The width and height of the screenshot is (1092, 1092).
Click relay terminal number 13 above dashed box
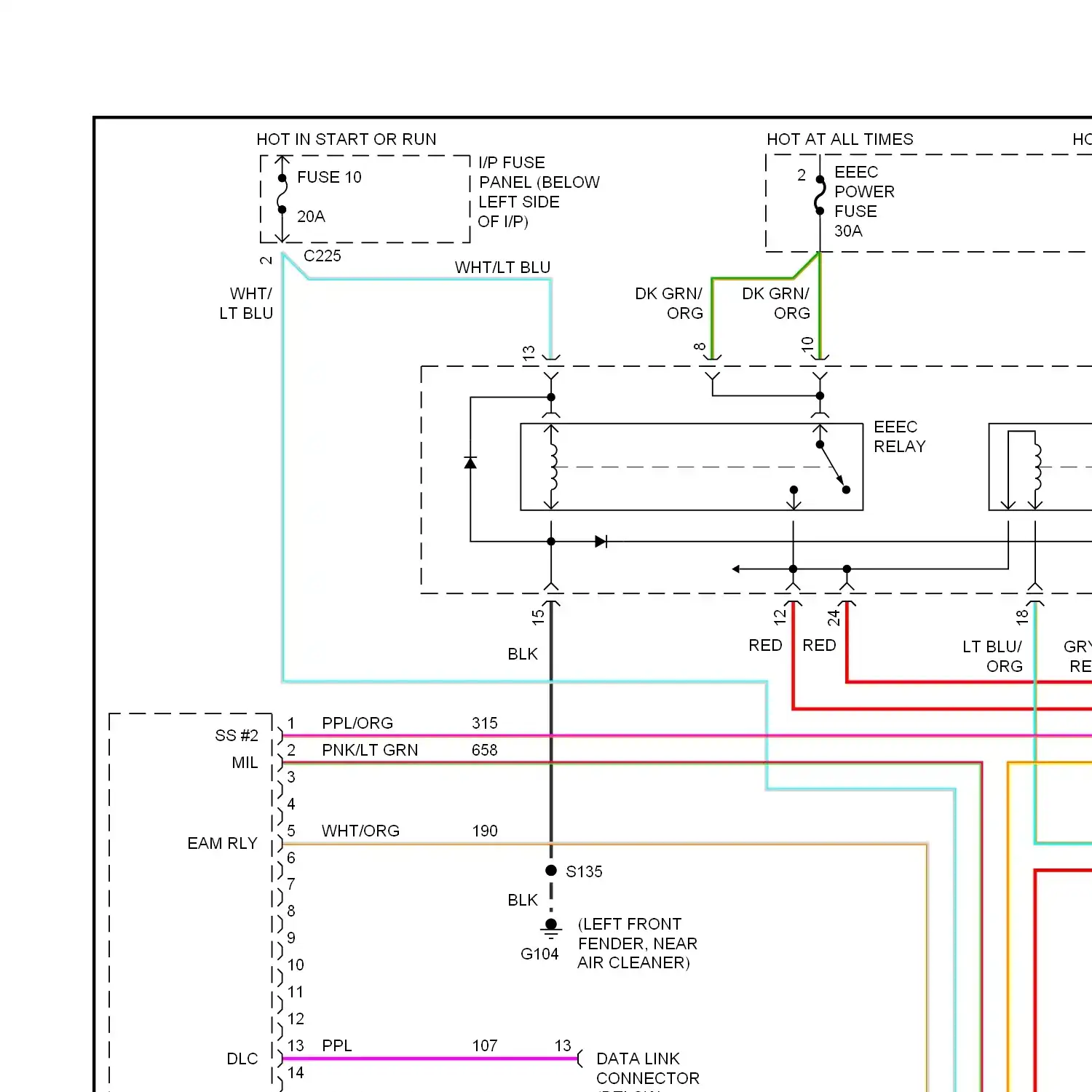[x=529, y=353]
